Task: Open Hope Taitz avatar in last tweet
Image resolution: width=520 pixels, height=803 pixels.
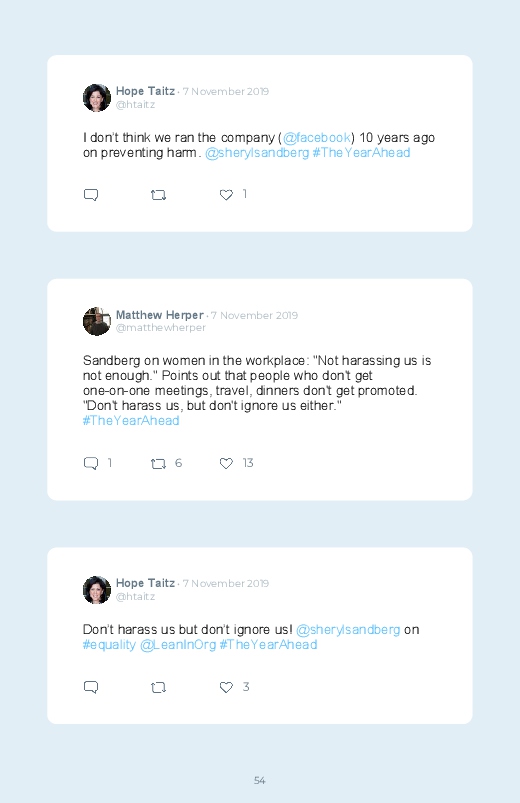Action: point(97,590)
